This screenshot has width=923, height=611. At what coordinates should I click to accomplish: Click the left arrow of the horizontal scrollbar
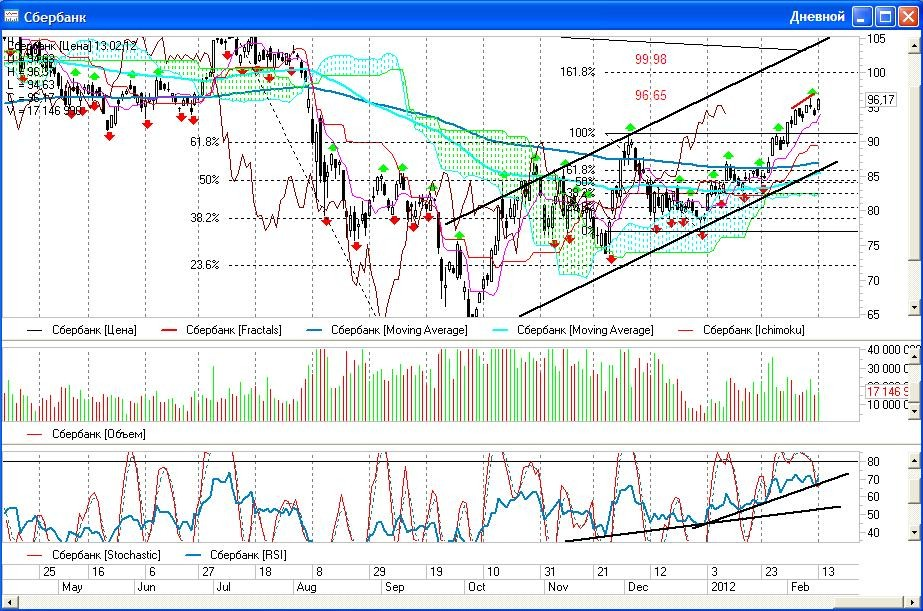(9, 602)
